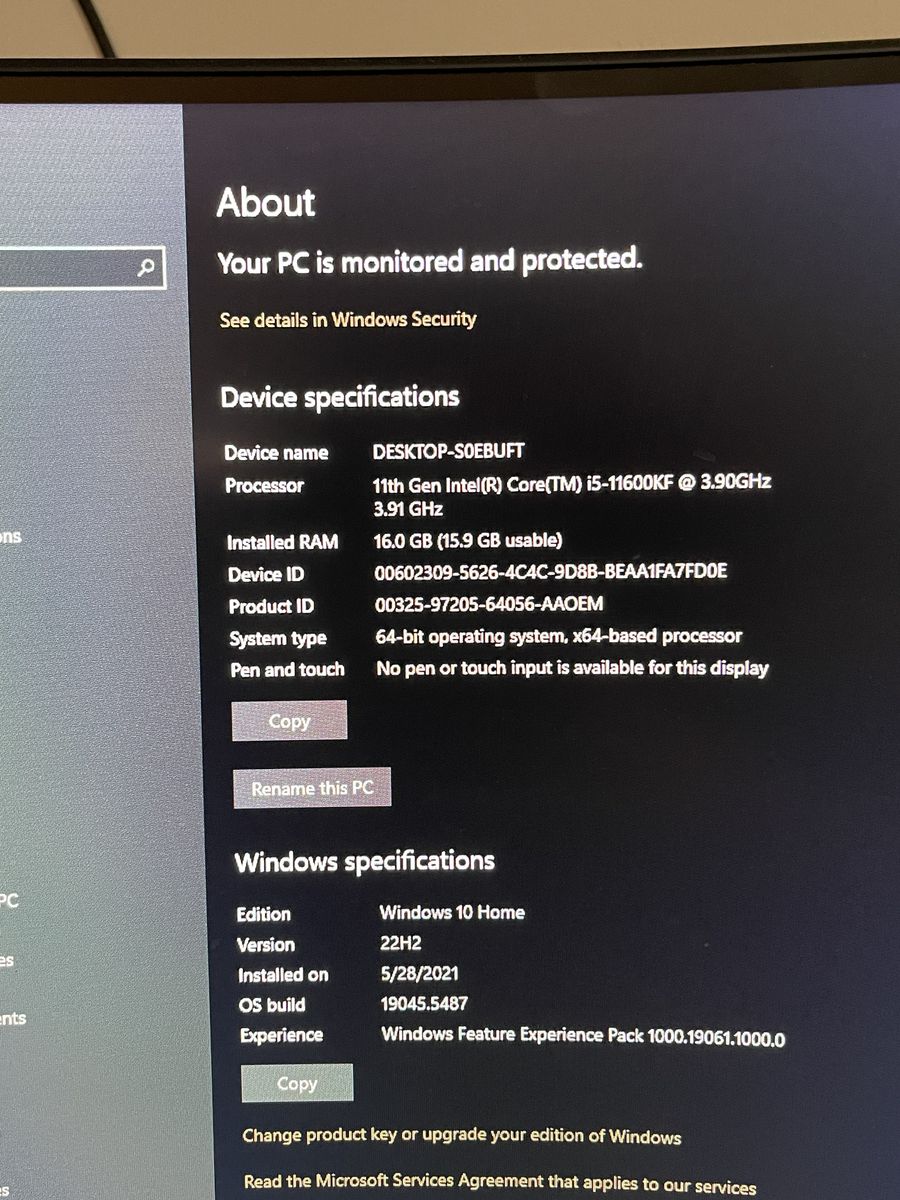This screenshot has height=1200, width=900.
Task: Click the Device ID value
Action: click(550, 572)
